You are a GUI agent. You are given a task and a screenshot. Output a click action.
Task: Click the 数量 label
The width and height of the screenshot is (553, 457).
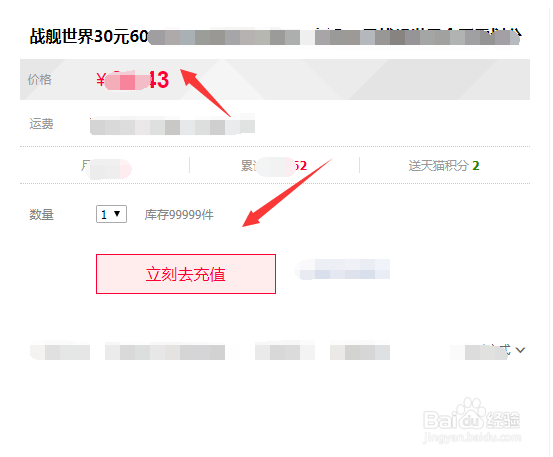(x=41, y=214)
